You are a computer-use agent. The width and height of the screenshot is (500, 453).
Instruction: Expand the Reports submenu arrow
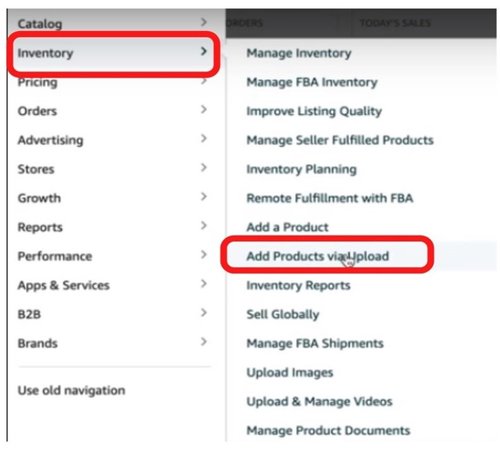[204, 226]
